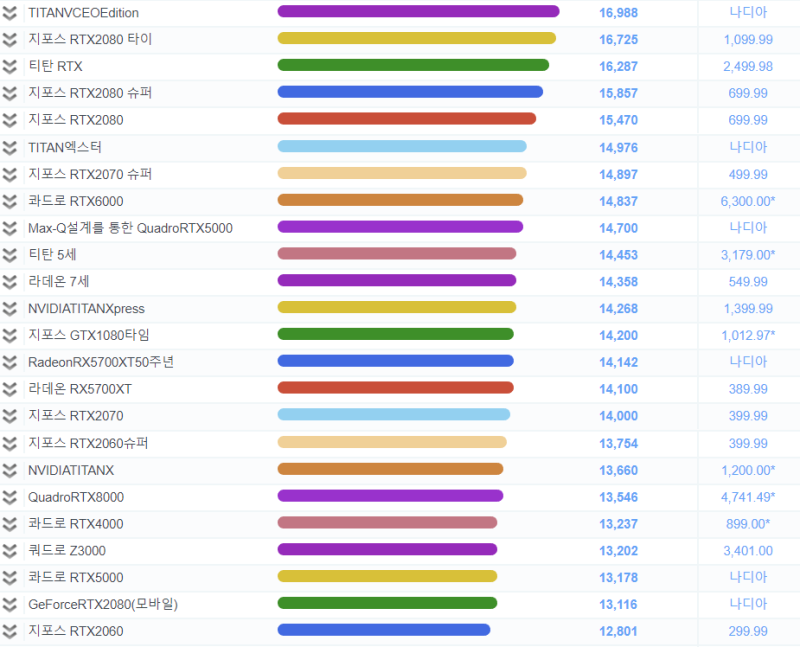800x647 pixels.
Task: Open the Max-Q설계를 통한 QuadroRTX5000 link
Action: [130, 228]
